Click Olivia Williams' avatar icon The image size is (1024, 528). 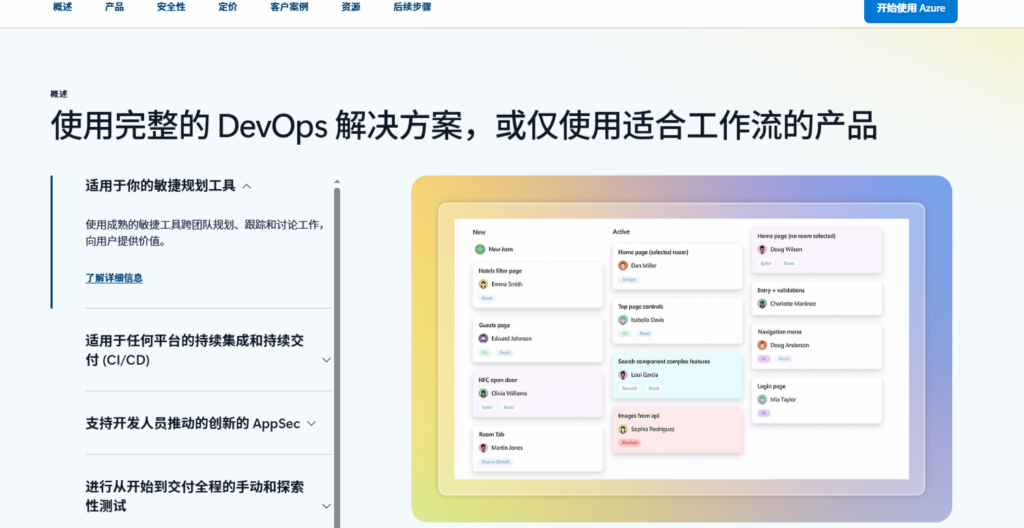point(483,393)
